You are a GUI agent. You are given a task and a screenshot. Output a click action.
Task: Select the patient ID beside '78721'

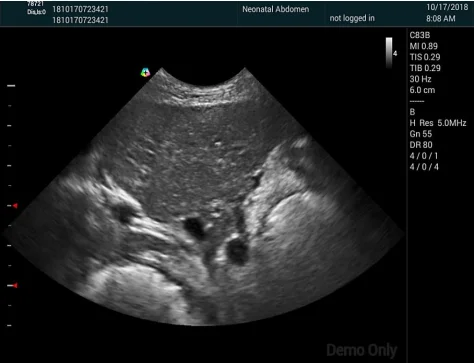click(x=80, y=9)
